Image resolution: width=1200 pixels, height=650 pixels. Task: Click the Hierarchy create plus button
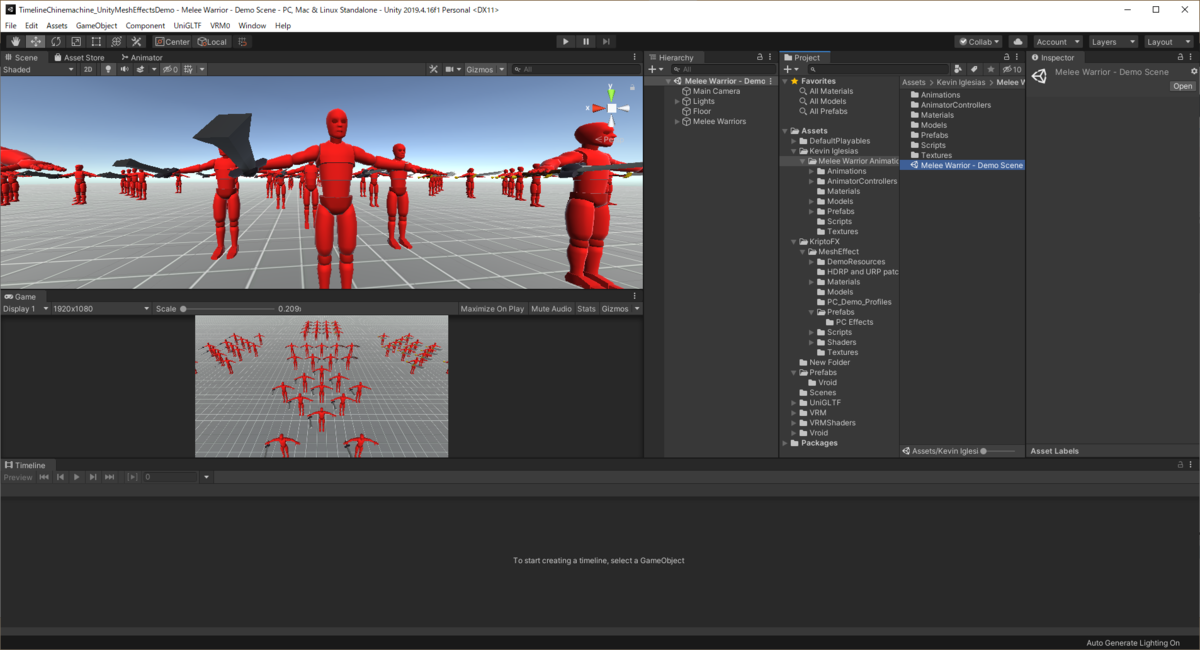pos(654,70)
